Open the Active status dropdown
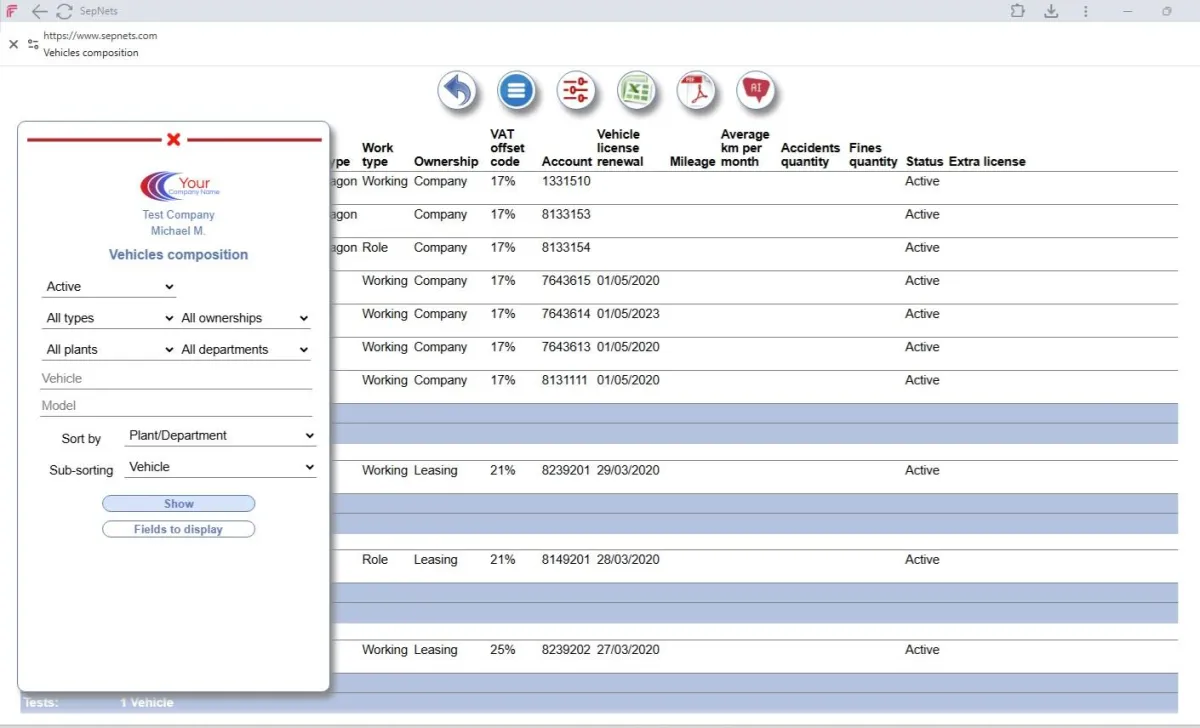Screen dimensions: 1200x728 (109, 287)
